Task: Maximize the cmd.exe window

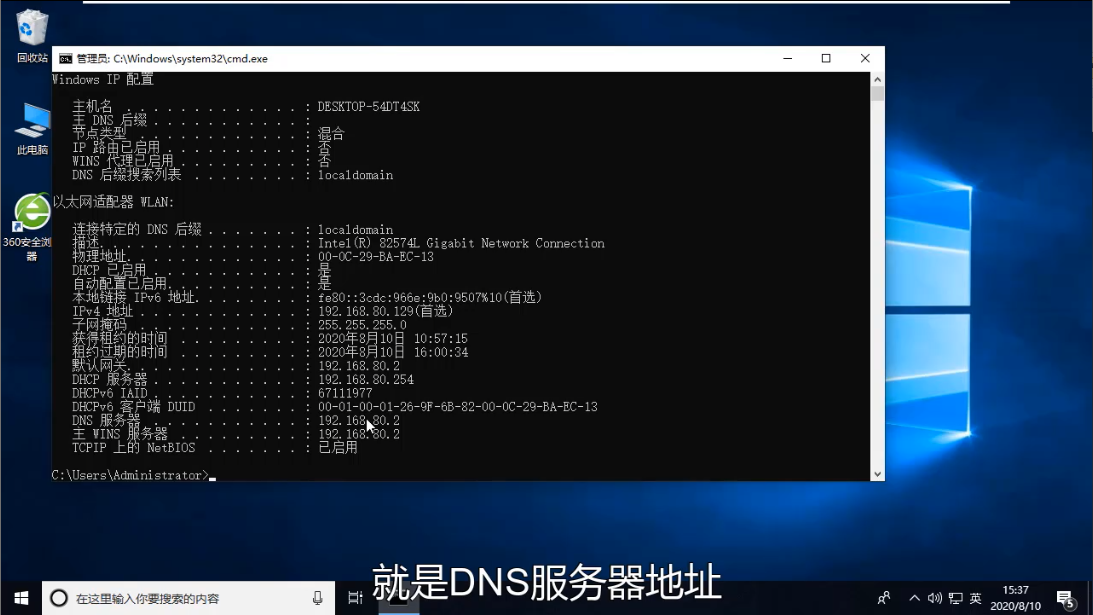Action: 826,59
